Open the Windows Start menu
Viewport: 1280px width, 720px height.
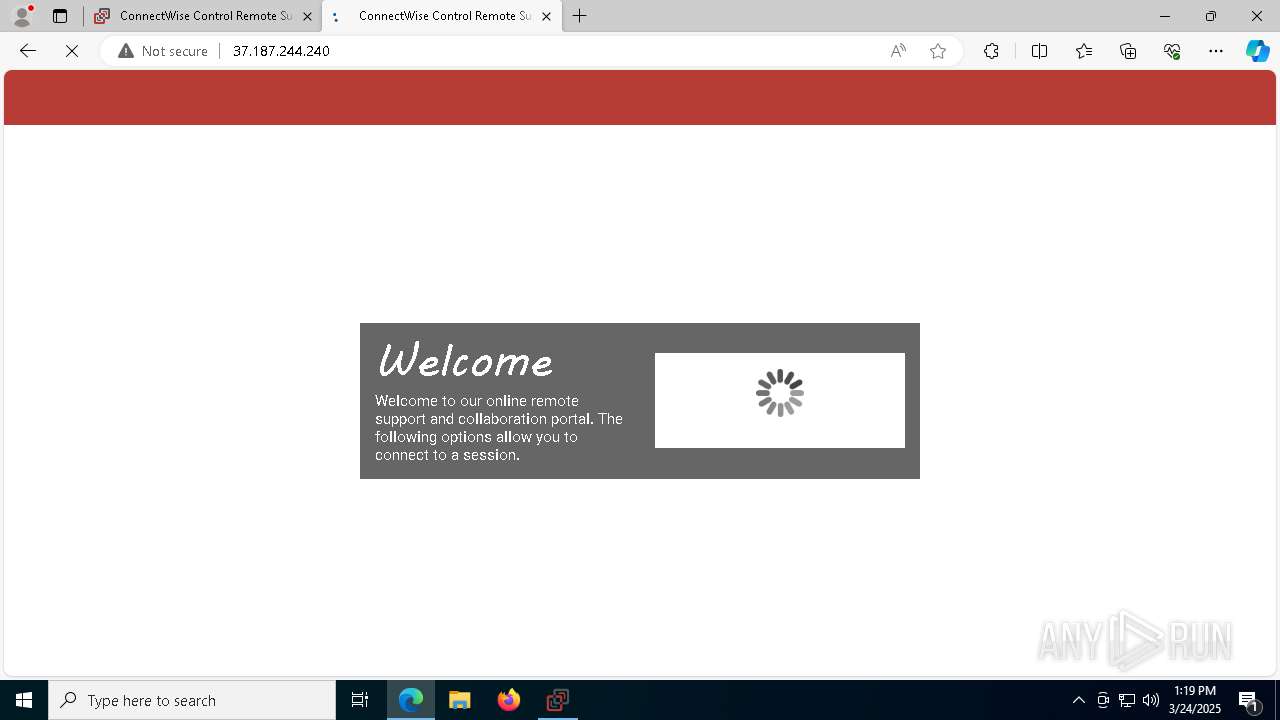tap(24, 700)
